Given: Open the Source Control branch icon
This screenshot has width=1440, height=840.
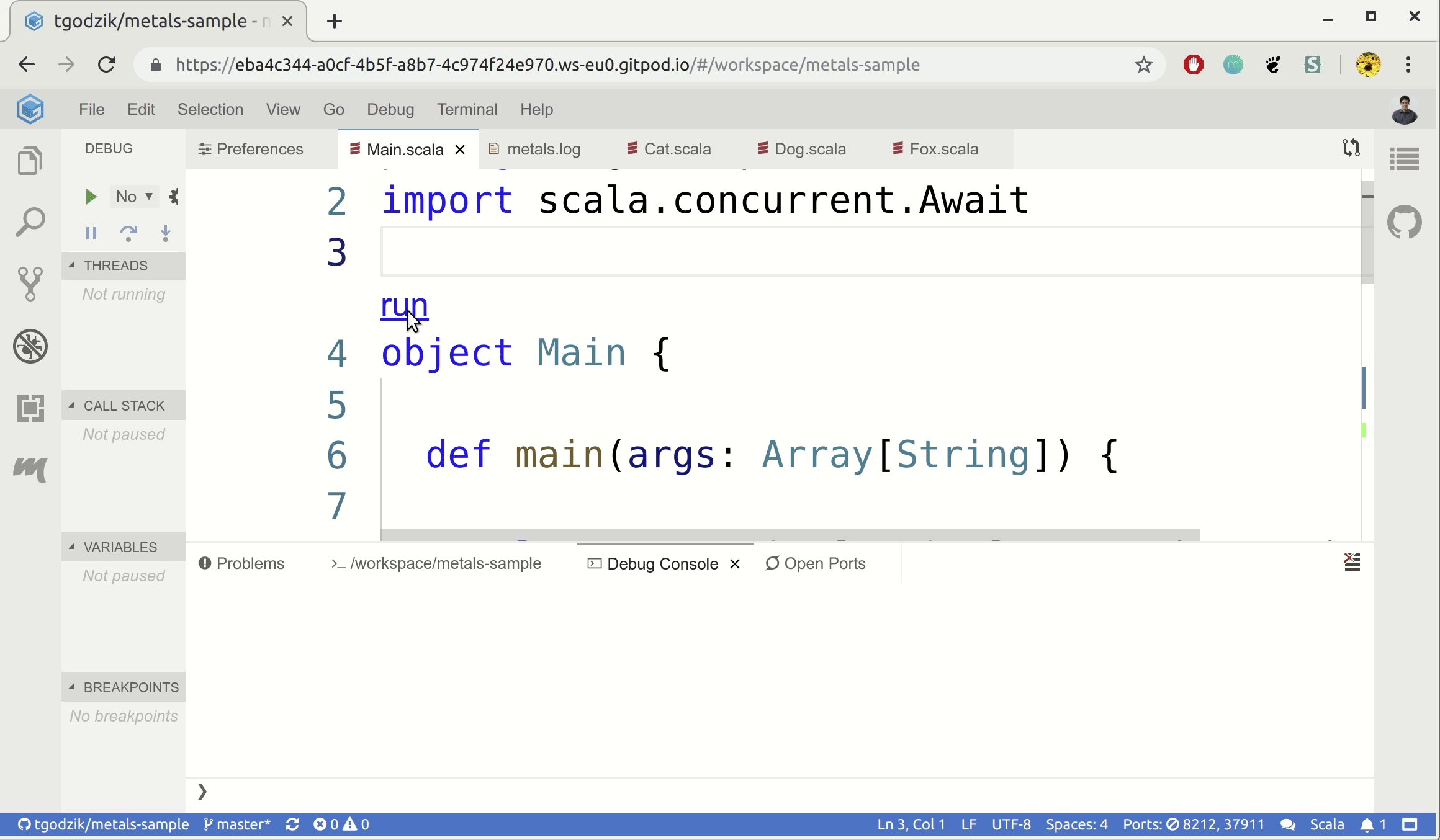Looking at the screenshot, I should [30, 284].
